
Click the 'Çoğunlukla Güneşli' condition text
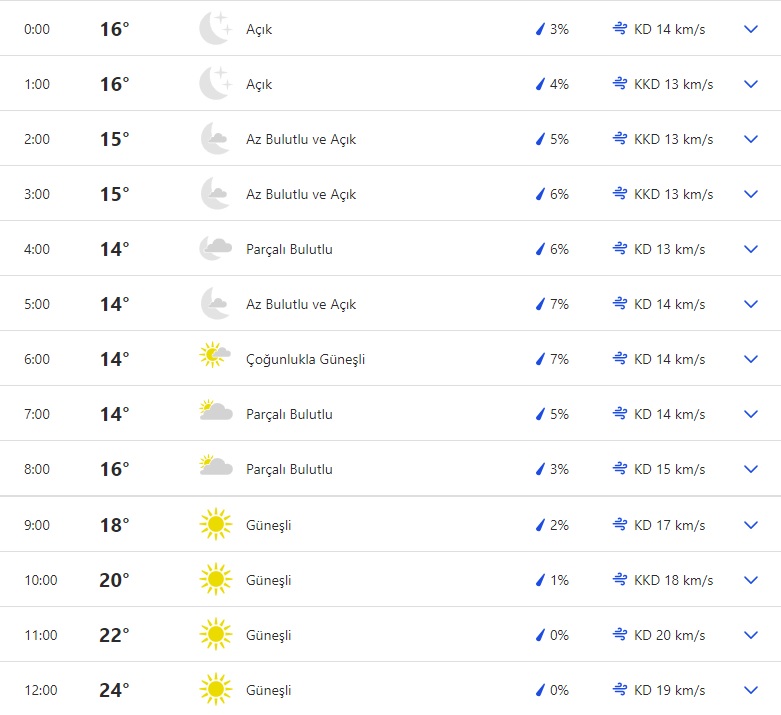305,359
